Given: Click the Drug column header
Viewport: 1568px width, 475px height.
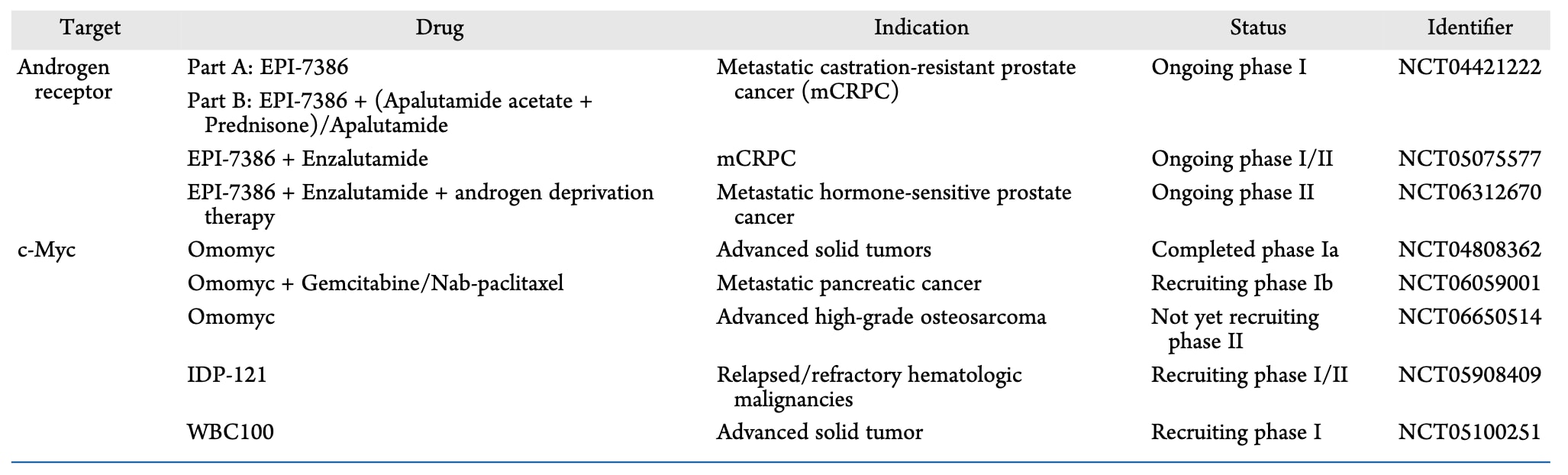Looking at the screenshot, I should (x=440, y=28).
